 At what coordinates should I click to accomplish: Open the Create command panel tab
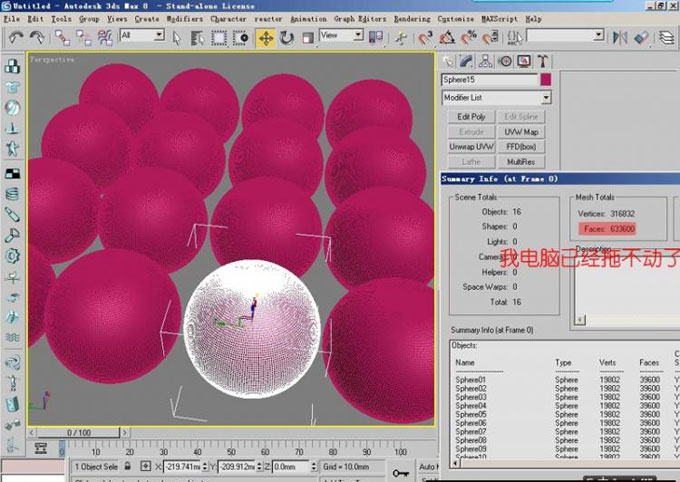(449, 60)
